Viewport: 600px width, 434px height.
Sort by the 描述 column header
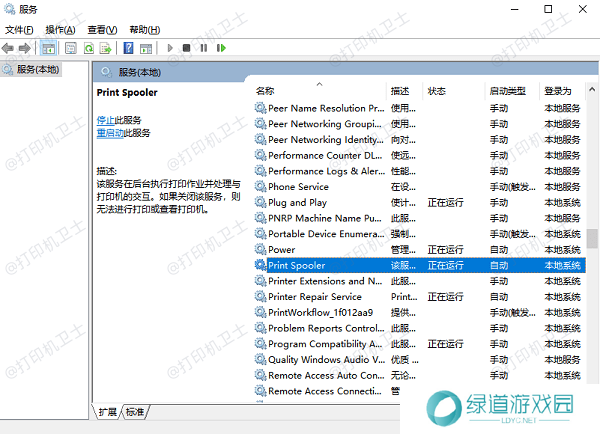pyautogui.click(x=404, y=91)
